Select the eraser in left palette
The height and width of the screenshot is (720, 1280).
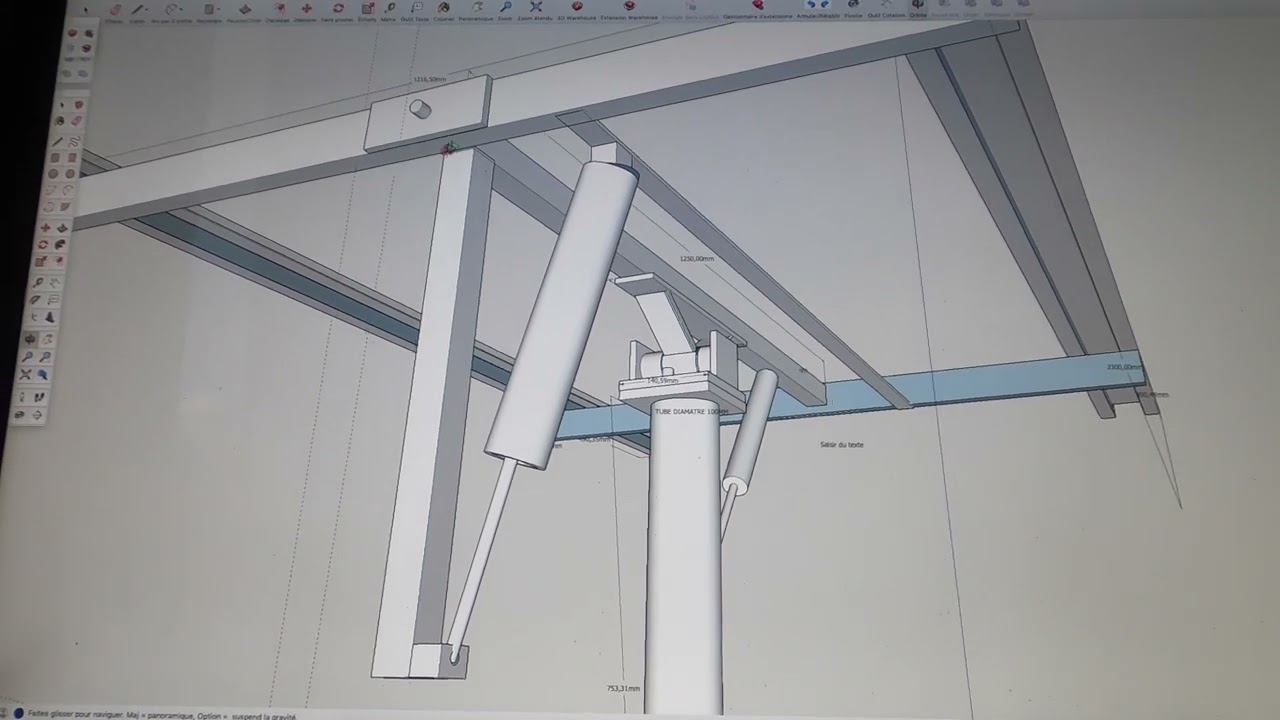(76, 121)
